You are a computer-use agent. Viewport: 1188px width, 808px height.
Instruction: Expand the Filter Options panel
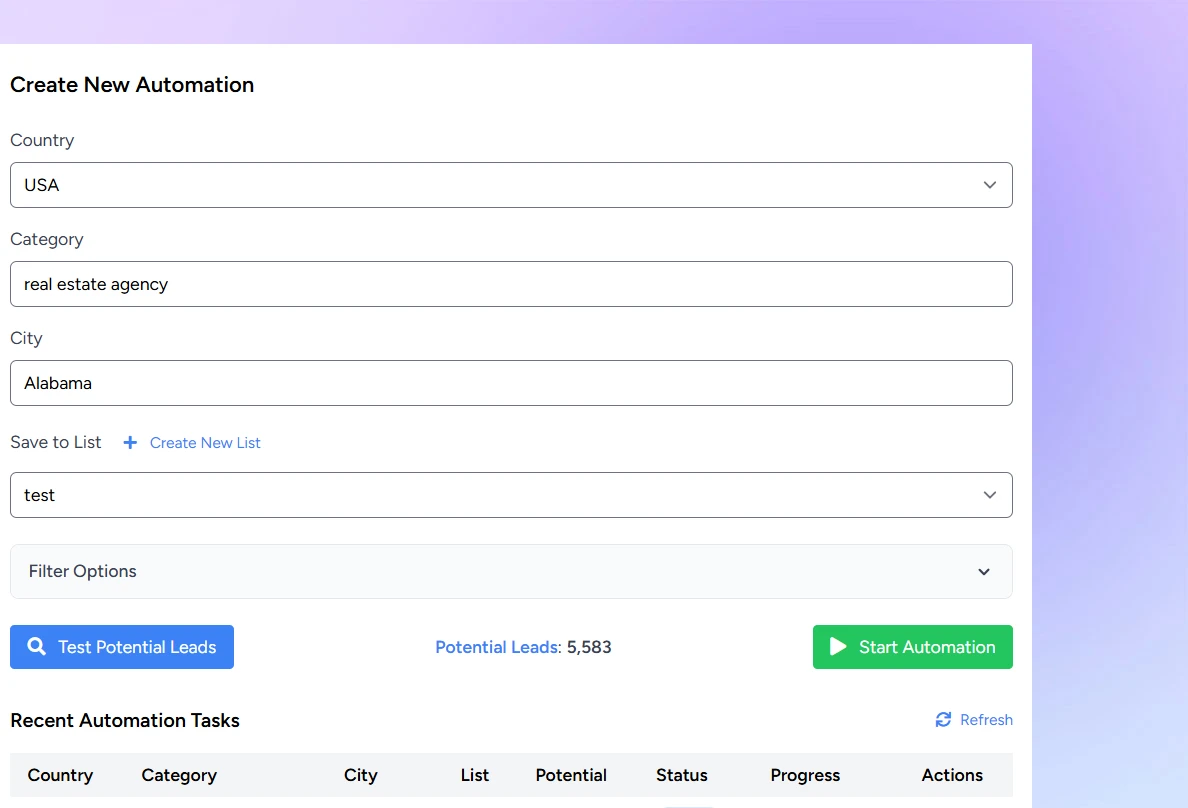(x=511, y=572)
